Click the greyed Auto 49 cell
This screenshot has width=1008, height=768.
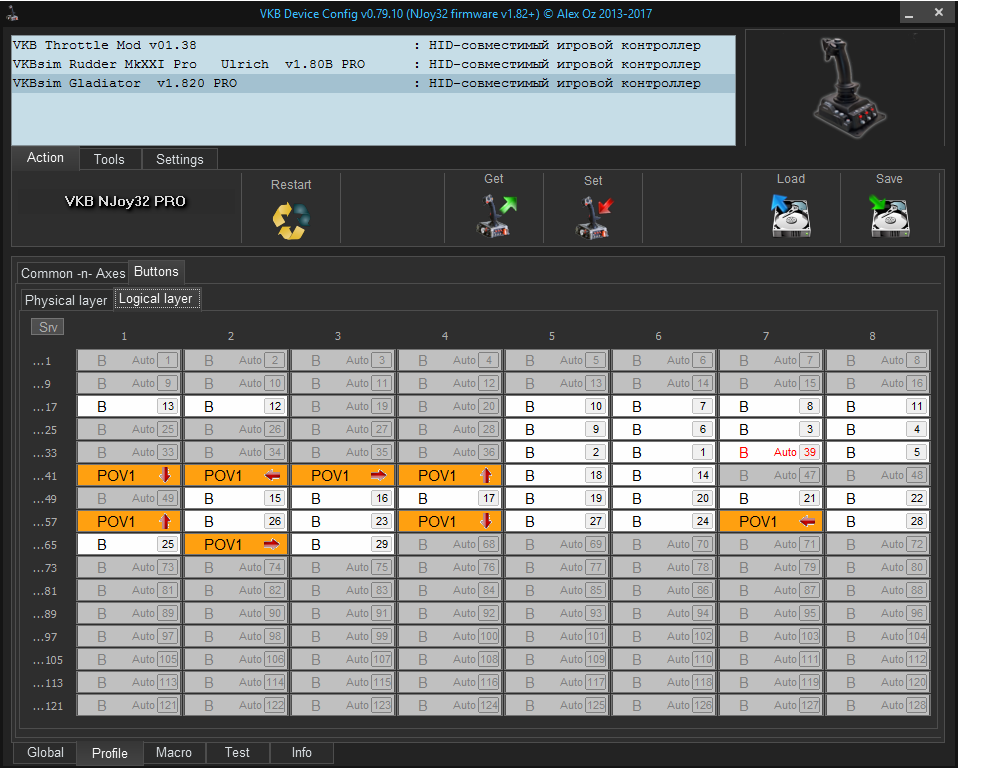click(129, 498)
